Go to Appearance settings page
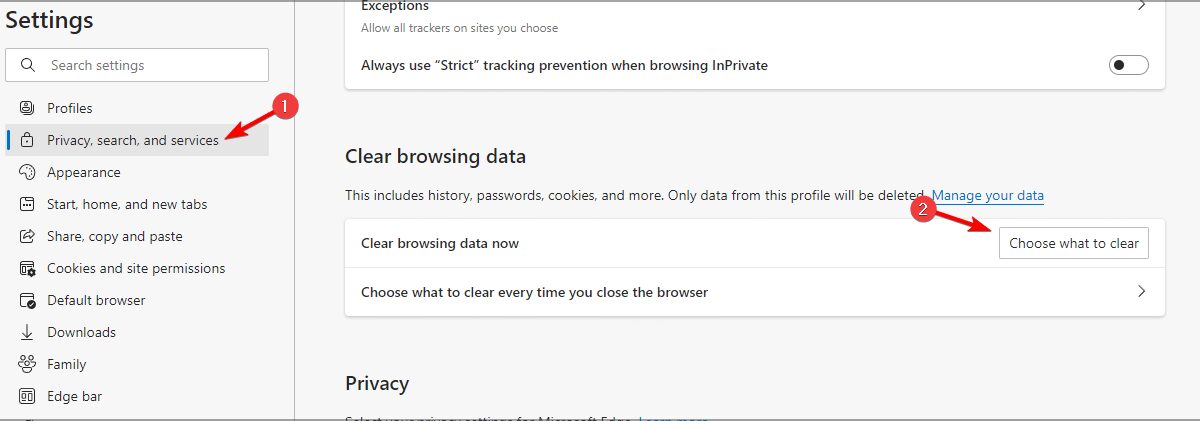The image size is (1200, 421). (x=83, y=172)
